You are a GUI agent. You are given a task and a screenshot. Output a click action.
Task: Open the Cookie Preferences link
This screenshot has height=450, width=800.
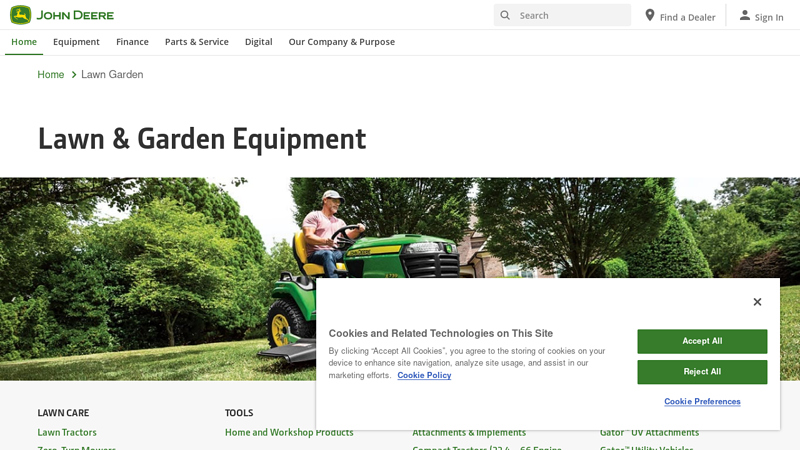(x=702, y=402)
